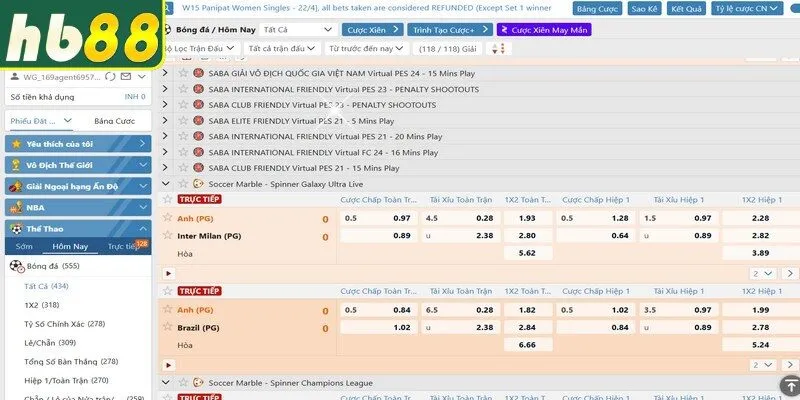The image size is (800, 400).
Task: Favorite star for SABA Việt Nam PES 24 league
Action: click(183, 73)
